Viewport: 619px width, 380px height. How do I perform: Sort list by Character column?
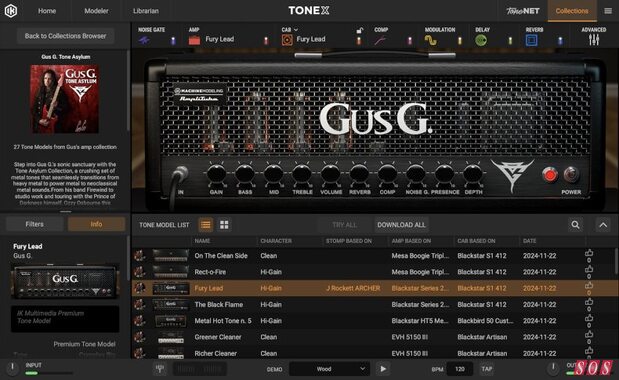276,241
